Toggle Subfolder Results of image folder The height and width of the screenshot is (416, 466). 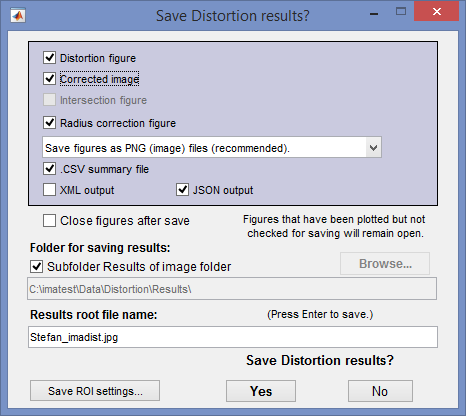click(x=37, y=267)
